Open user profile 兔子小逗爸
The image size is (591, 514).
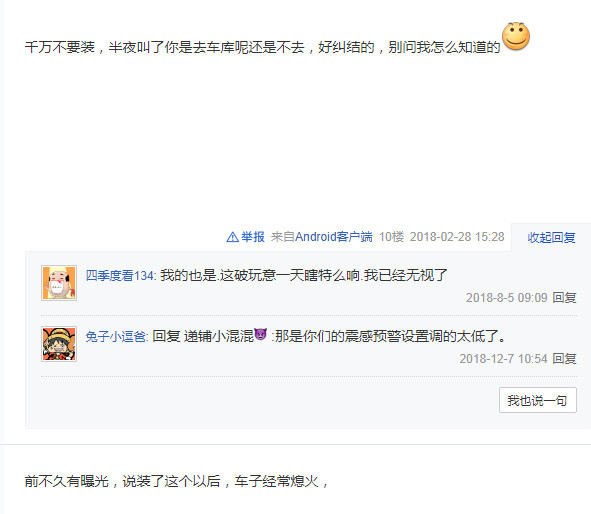pos(116,337)
